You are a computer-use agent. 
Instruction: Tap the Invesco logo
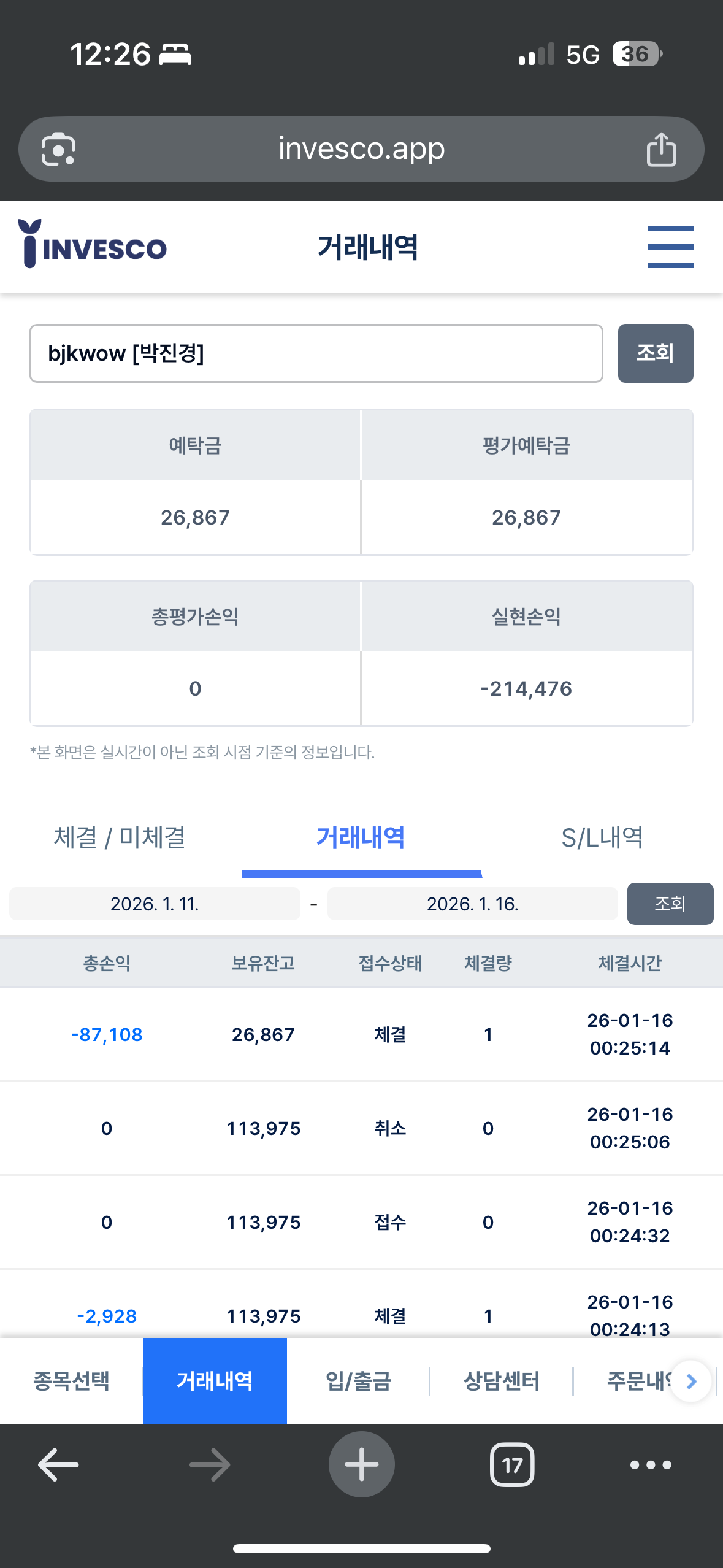[93, 244]
